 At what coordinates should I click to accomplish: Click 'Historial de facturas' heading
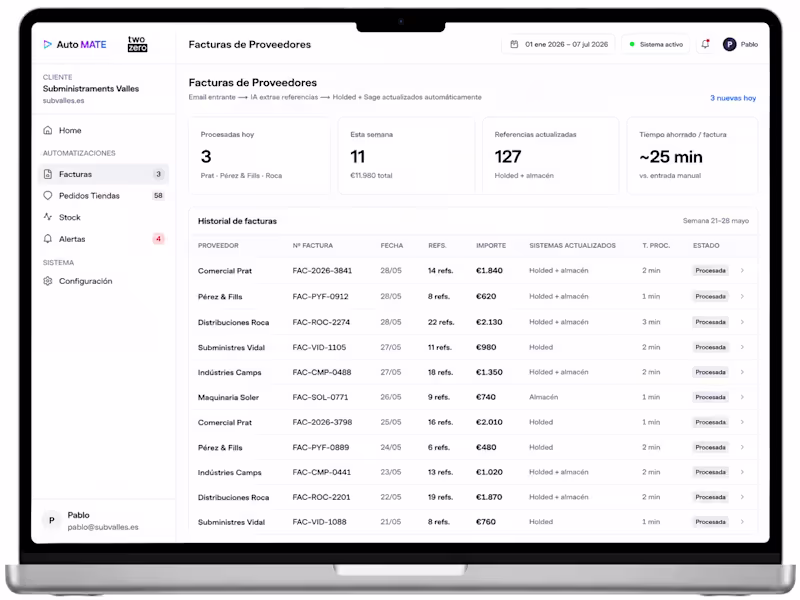point(237,221)
